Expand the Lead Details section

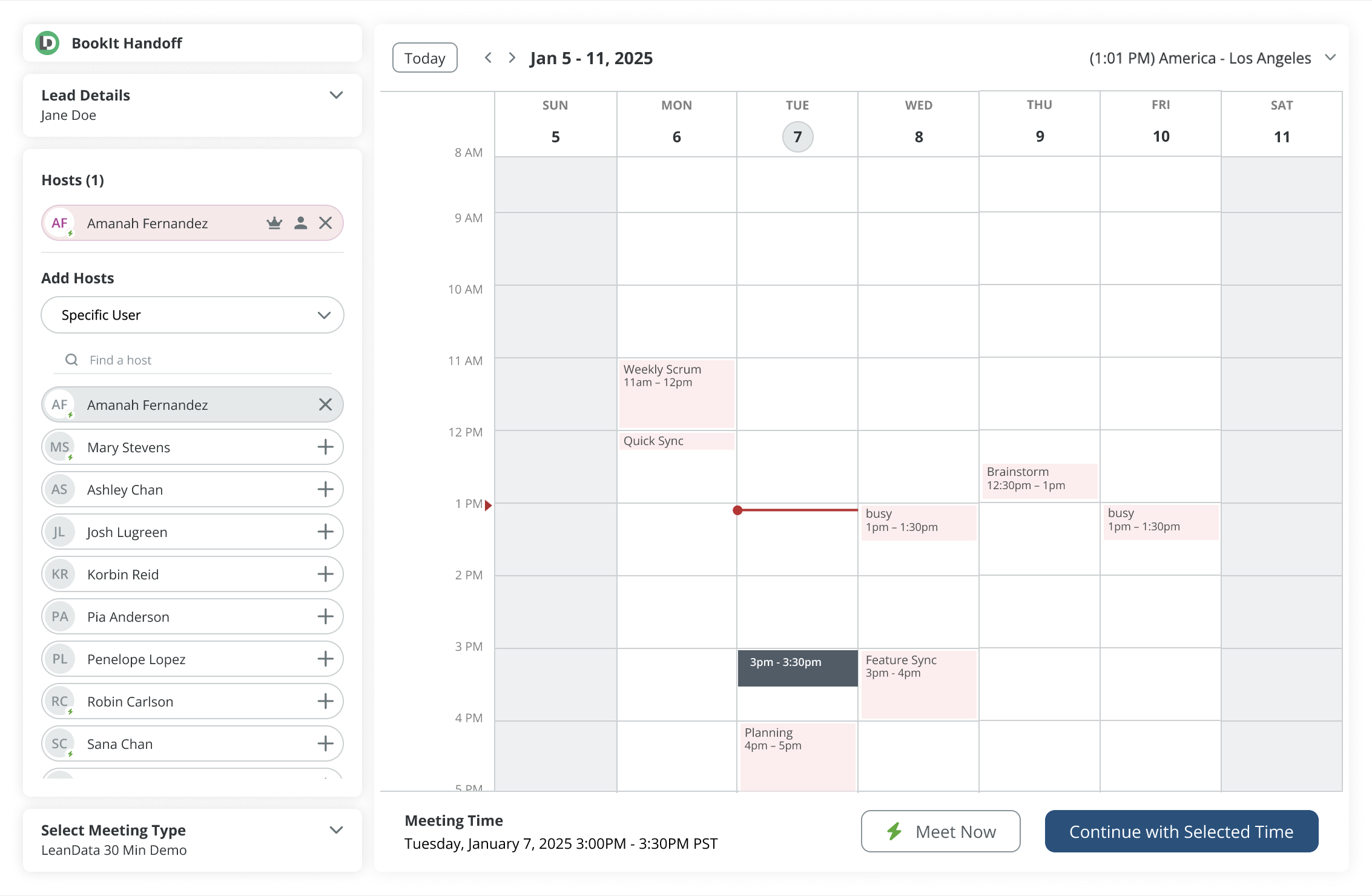click(x=336, y=95)
